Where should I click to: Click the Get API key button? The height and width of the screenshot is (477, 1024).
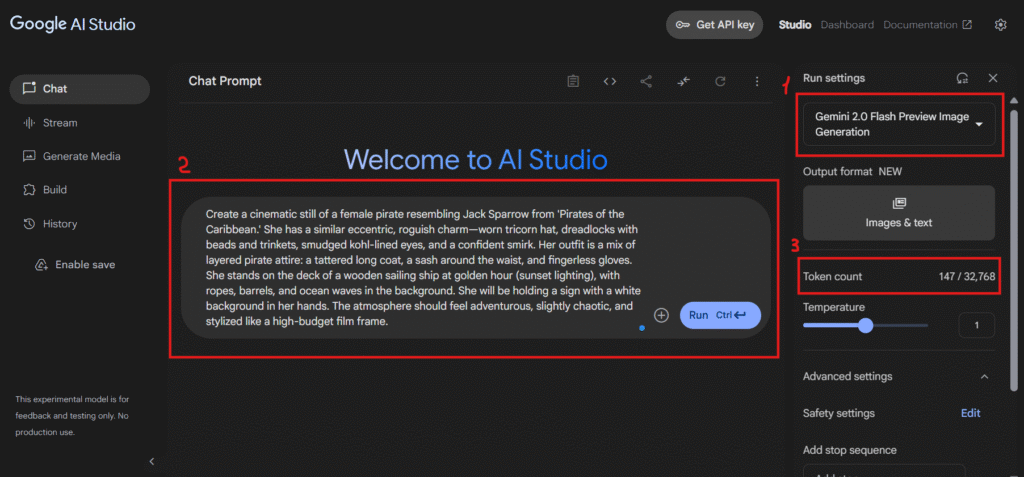714,25
